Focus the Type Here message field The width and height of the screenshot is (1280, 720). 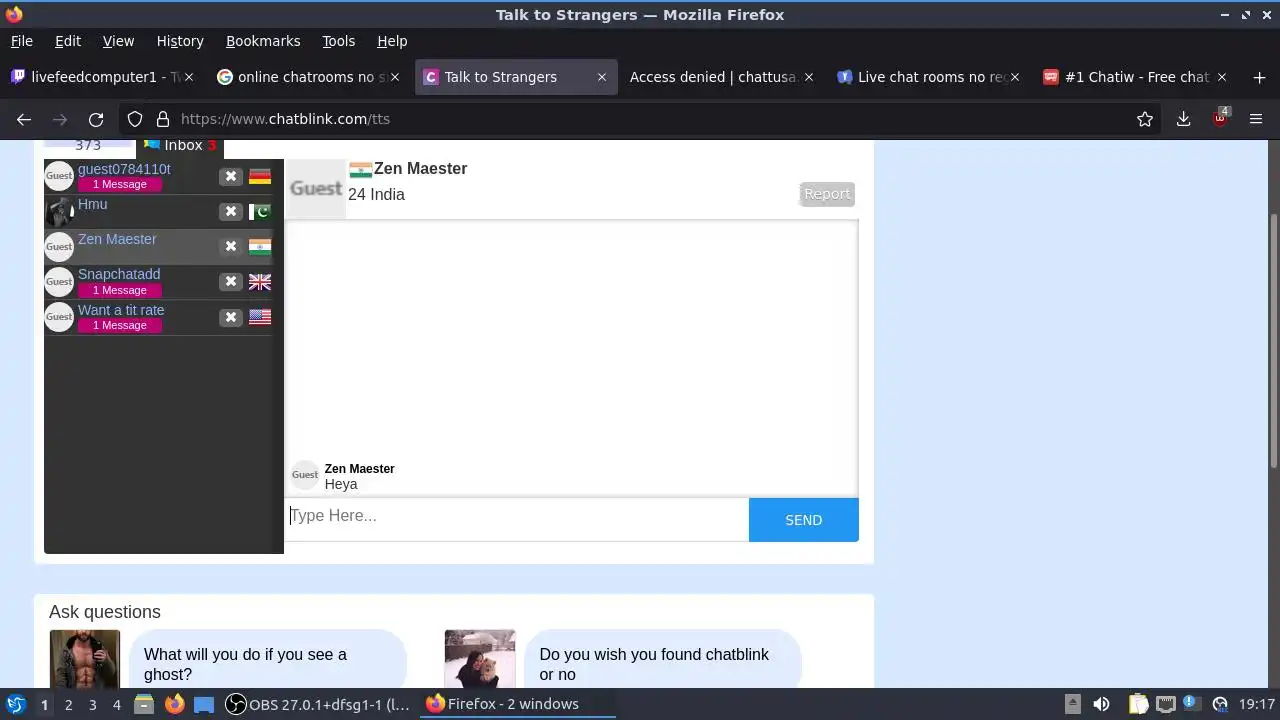coord(517,518)
